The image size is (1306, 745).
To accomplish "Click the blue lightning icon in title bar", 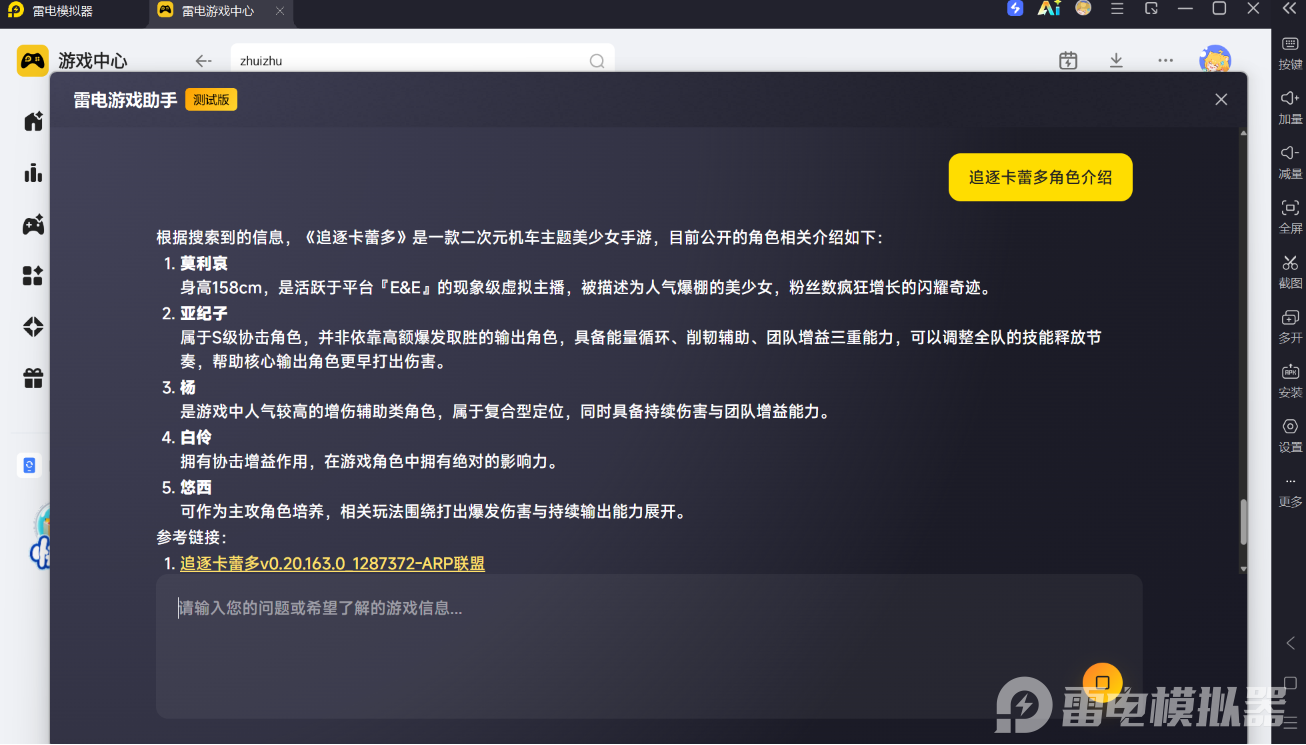I will click(x=1015, y=9).
